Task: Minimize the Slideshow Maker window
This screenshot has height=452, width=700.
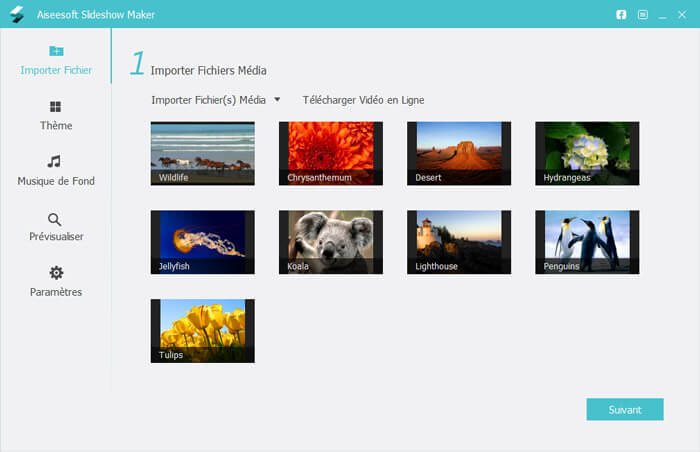Action: [x=662, y=16]
